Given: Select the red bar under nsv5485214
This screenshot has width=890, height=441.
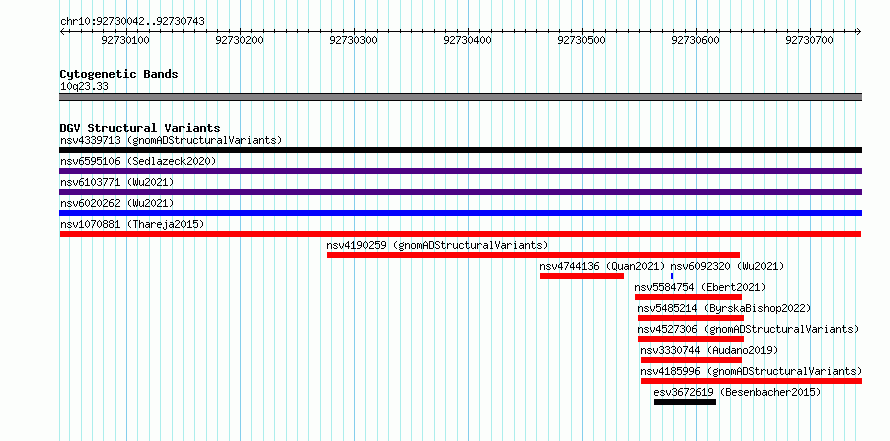Looking at the screenshot, I should pyautogui.click(x=691, y=318).
